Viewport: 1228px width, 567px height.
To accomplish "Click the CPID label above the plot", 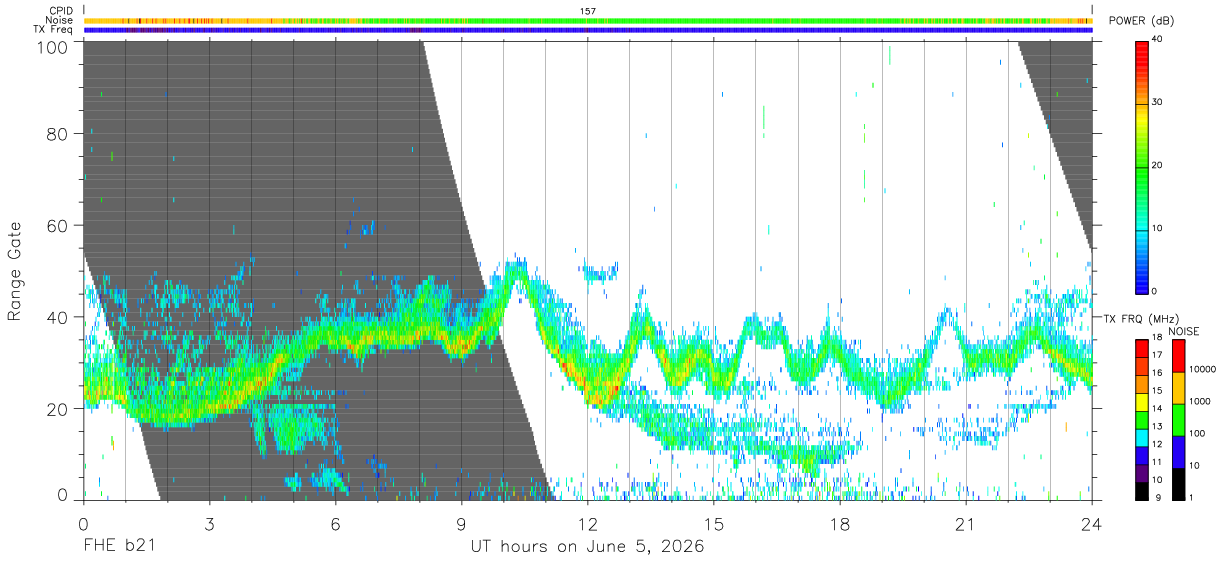I will (61, 10).
